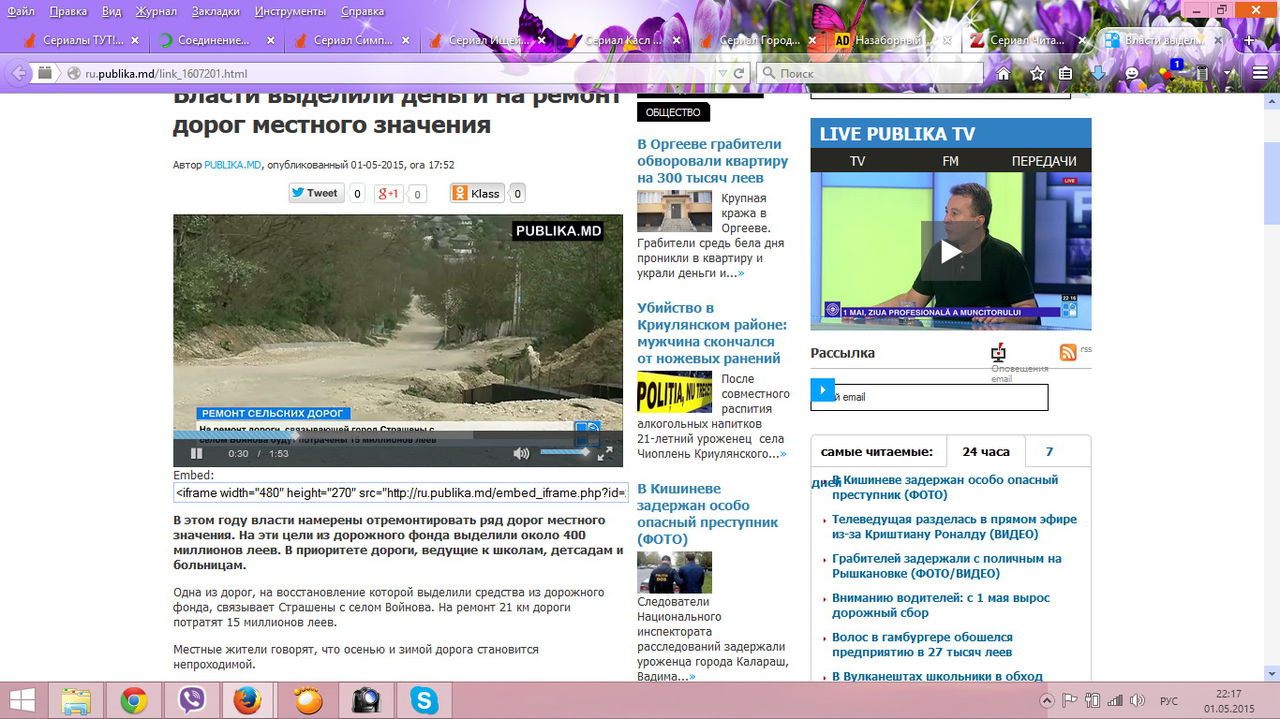
Task: Open the Оргеев robbery article headline
Action: (x=712, y=161)
